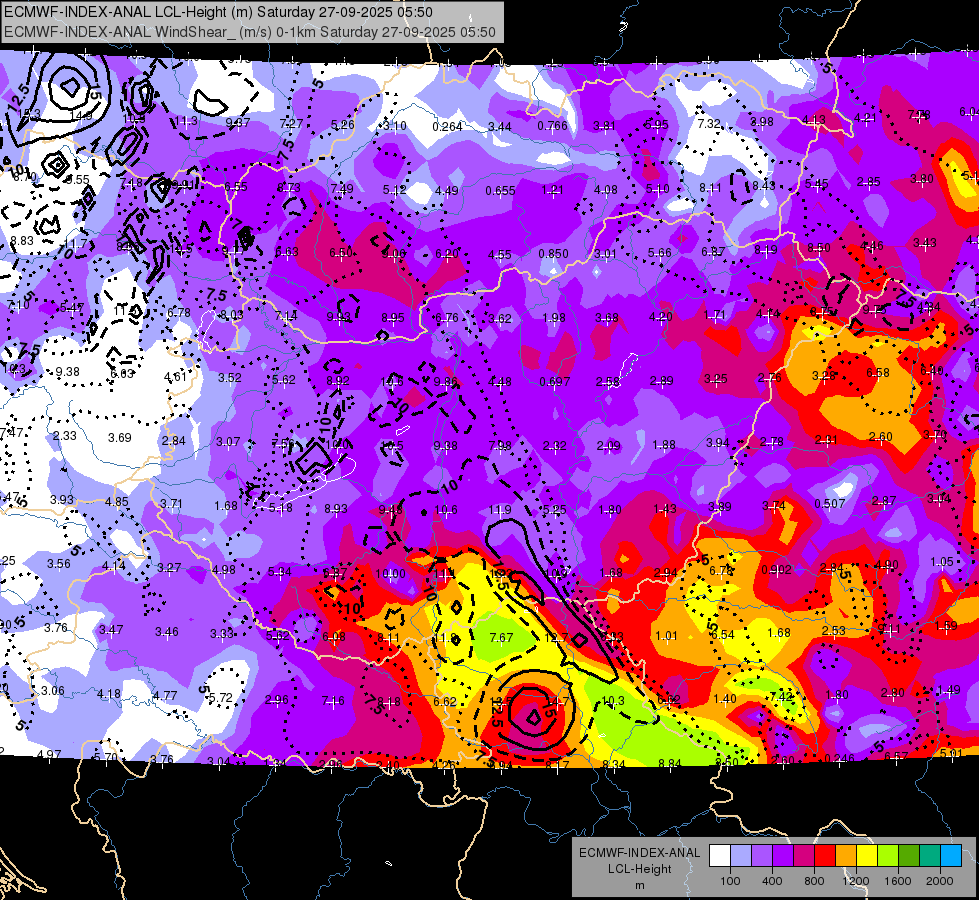Click the map value "14.9"
Screen dimensions: 979x900
tap(81, 116)
